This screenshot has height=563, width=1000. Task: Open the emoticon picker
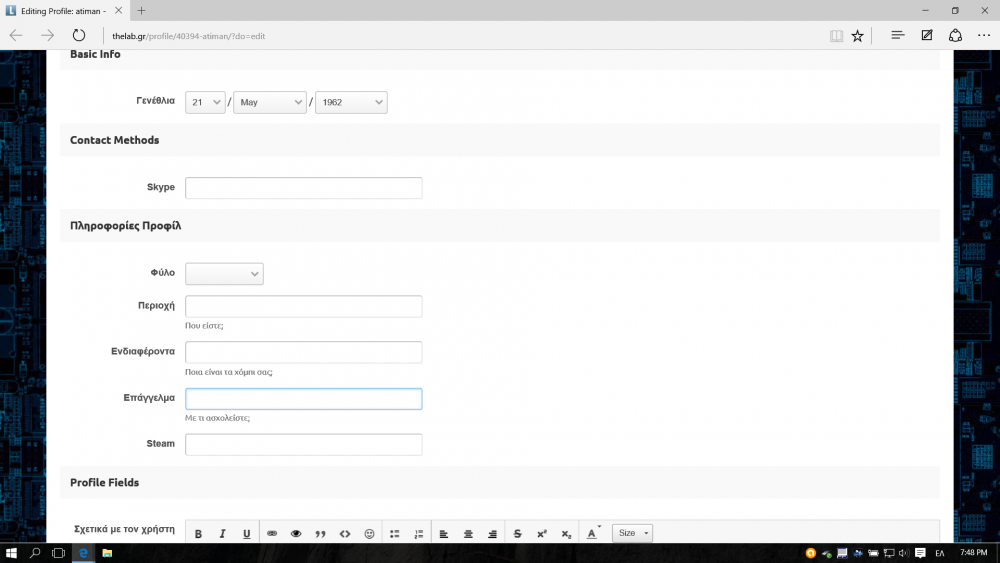coord(369,534)
